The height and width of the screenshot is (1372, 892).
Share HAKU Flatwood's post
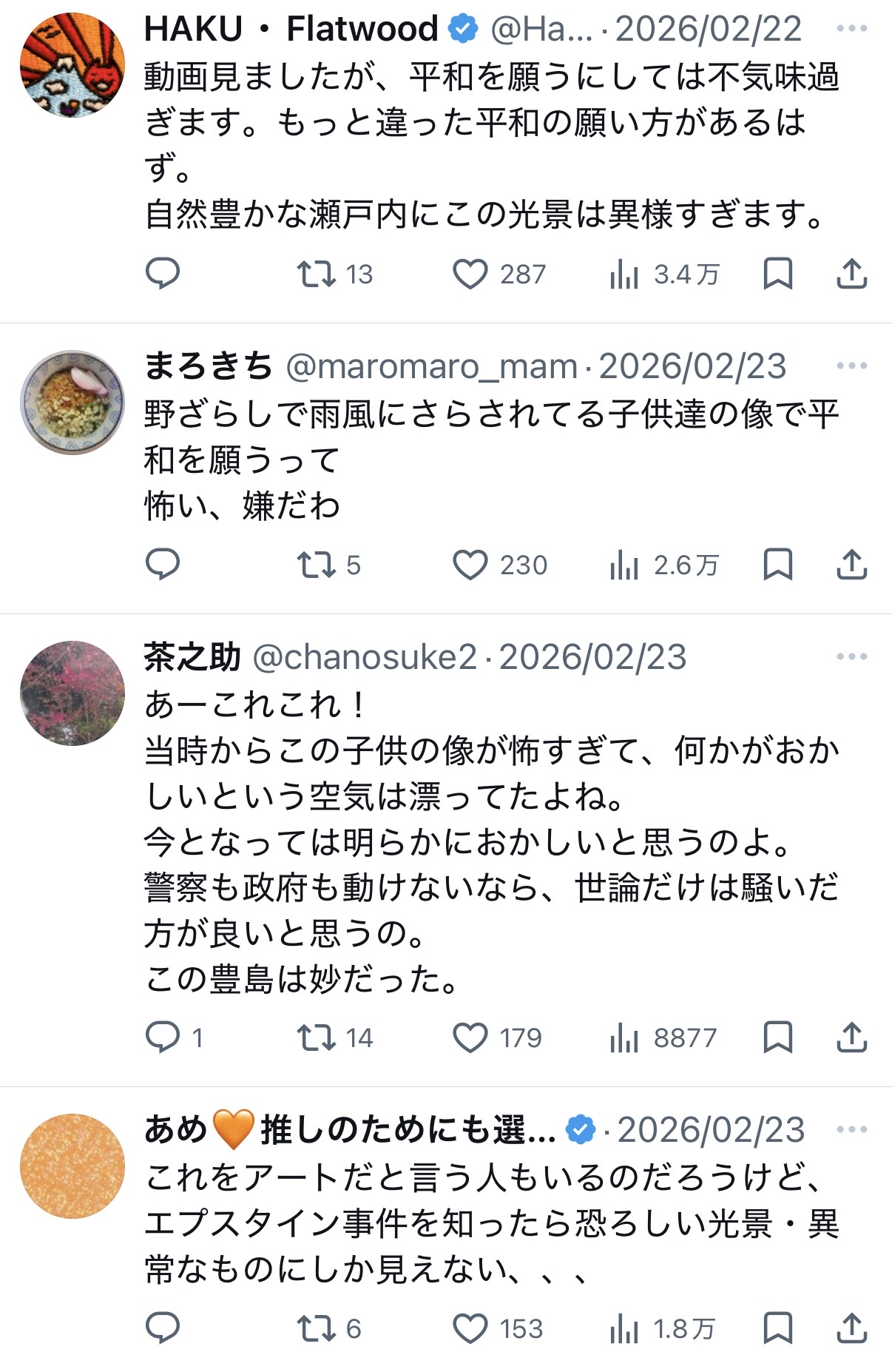[x=851, y=274]
